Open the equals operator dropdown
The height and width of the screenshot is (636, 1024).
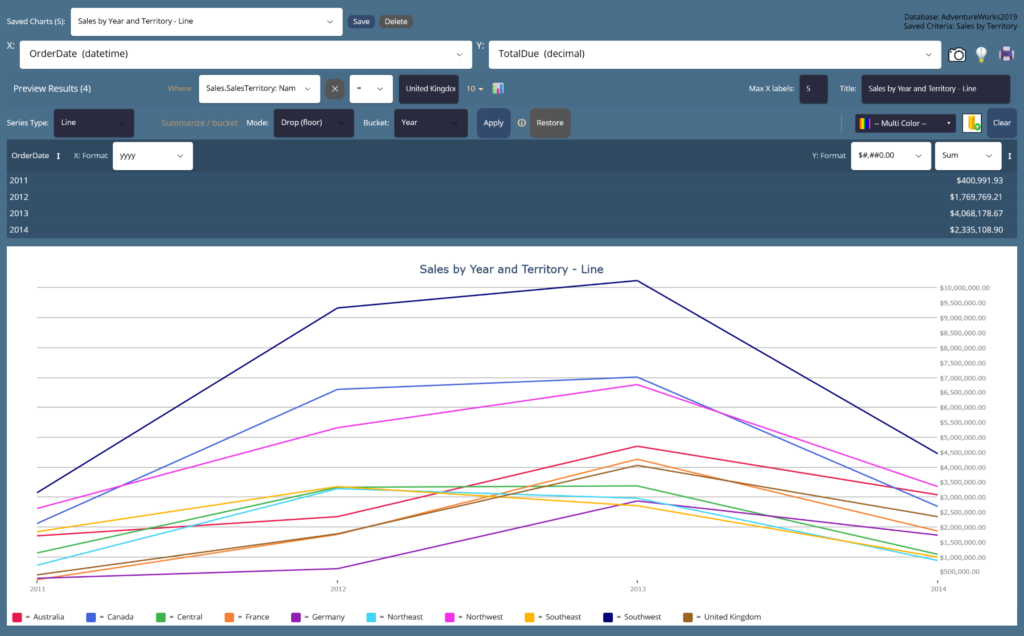tap(371, 89)
